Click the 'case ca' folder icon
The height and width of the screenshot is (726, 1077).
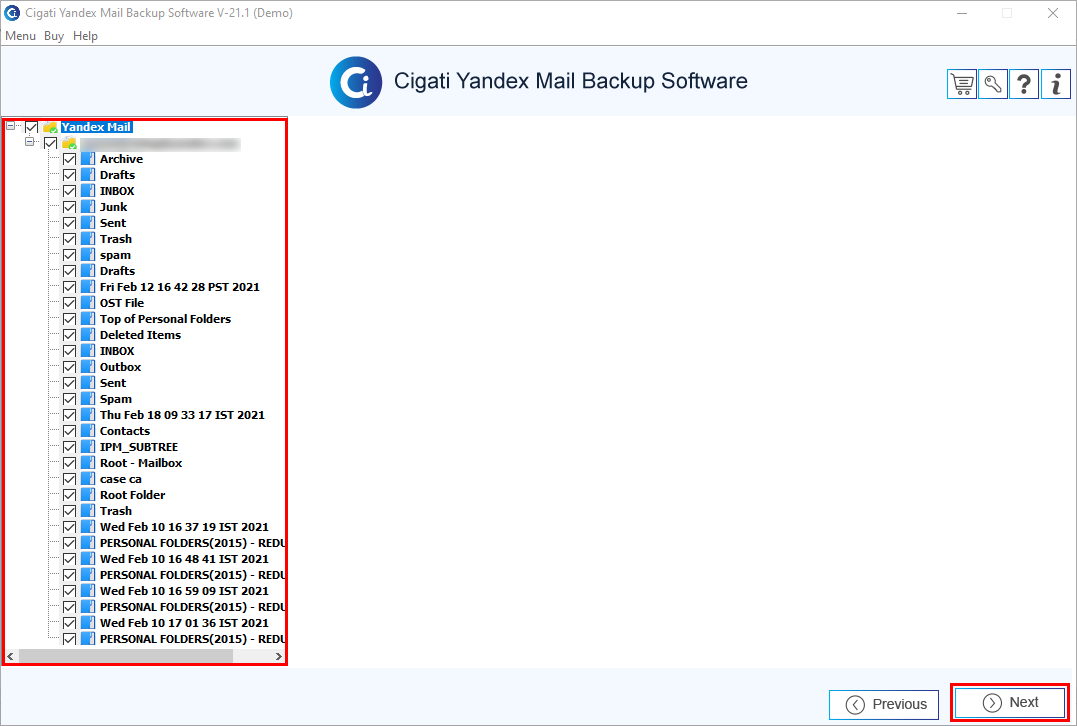88,479
